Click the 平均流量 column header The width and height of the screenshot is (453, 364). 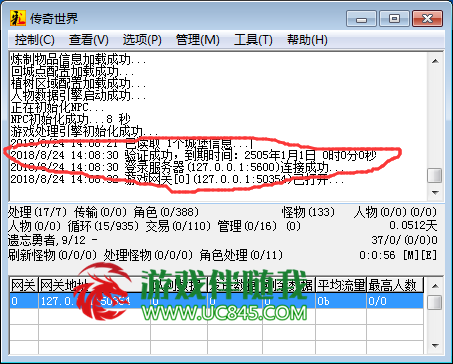341,286
